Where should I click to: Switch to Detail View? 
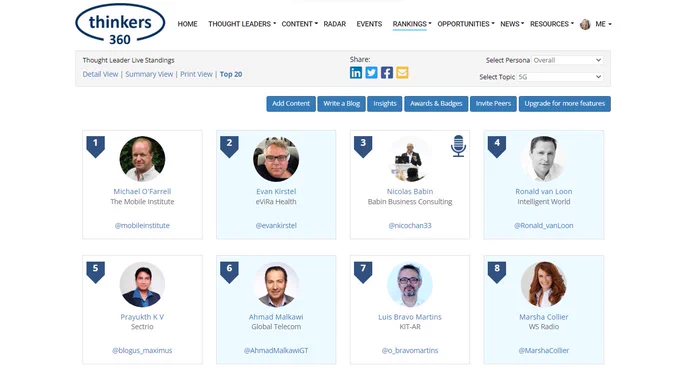pyautogui.click(x=100, y=74)
